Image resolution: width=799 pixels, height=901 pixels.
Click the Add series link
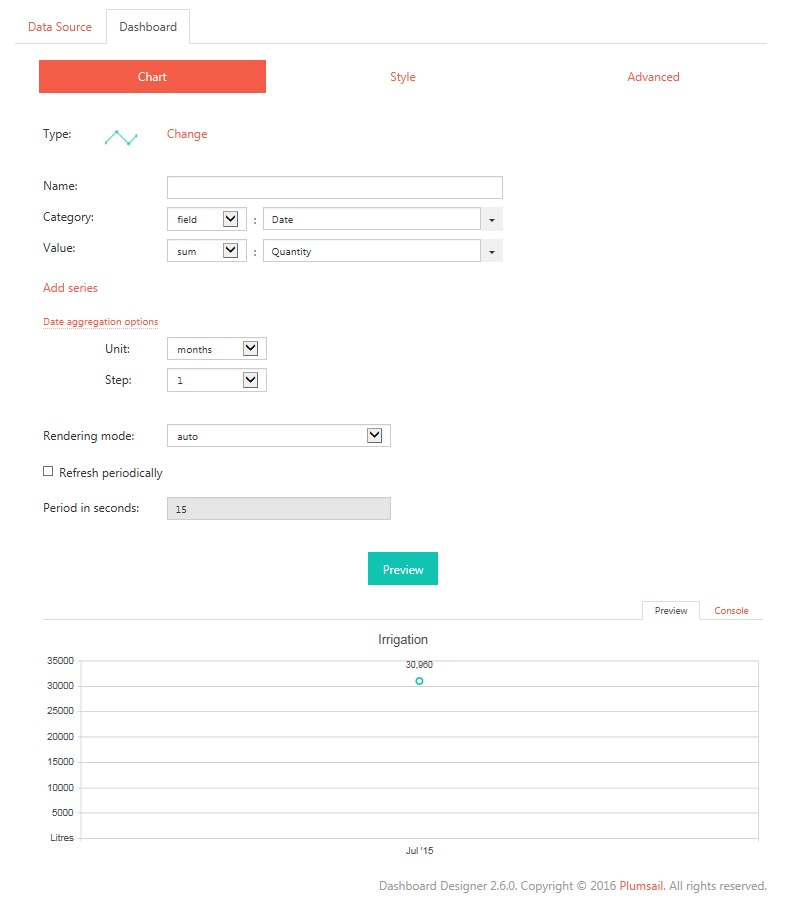click(x=70, y=288)
